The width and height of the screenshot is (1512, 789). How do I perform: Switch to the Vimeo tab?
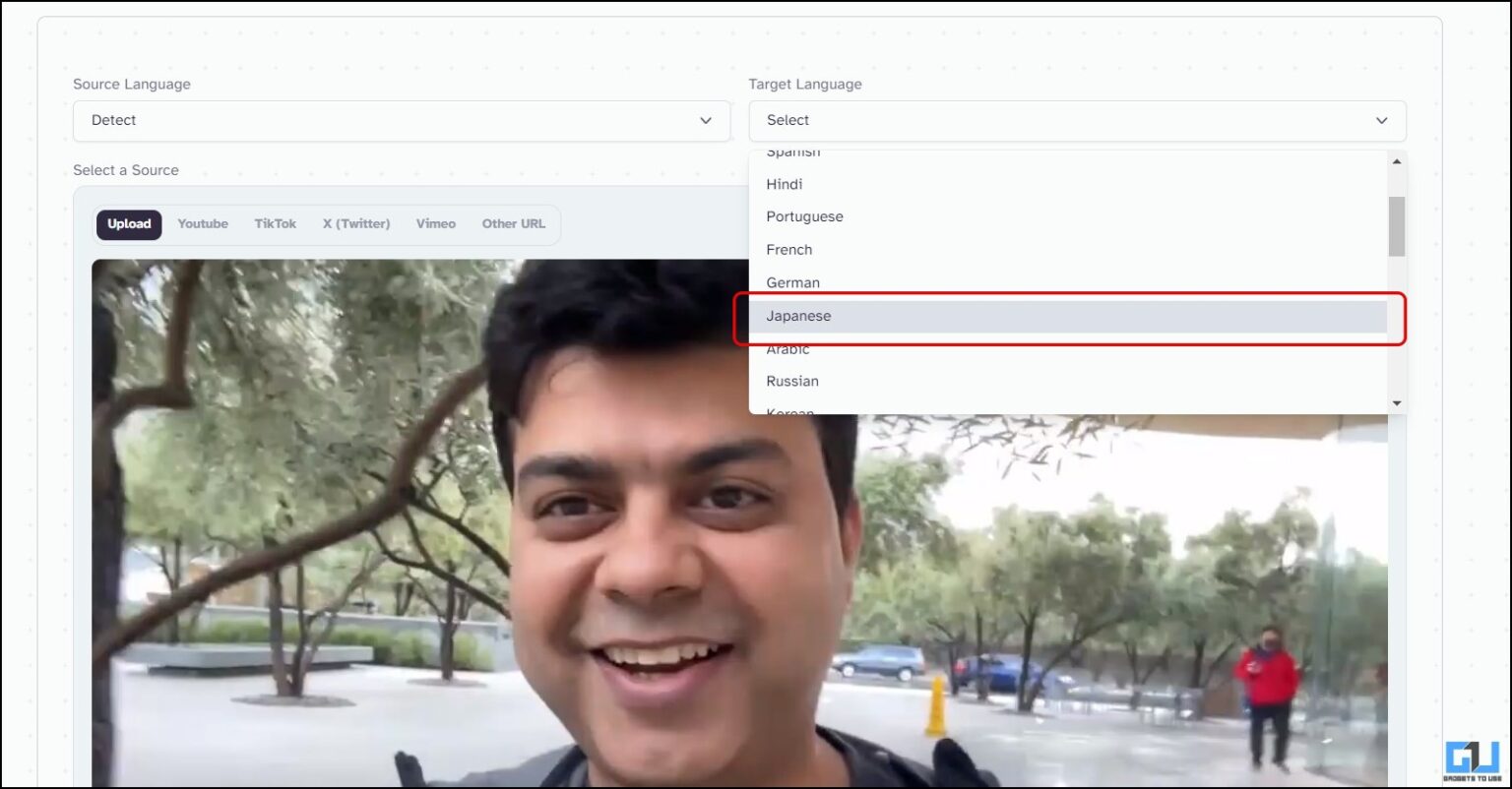coord(435,223)
